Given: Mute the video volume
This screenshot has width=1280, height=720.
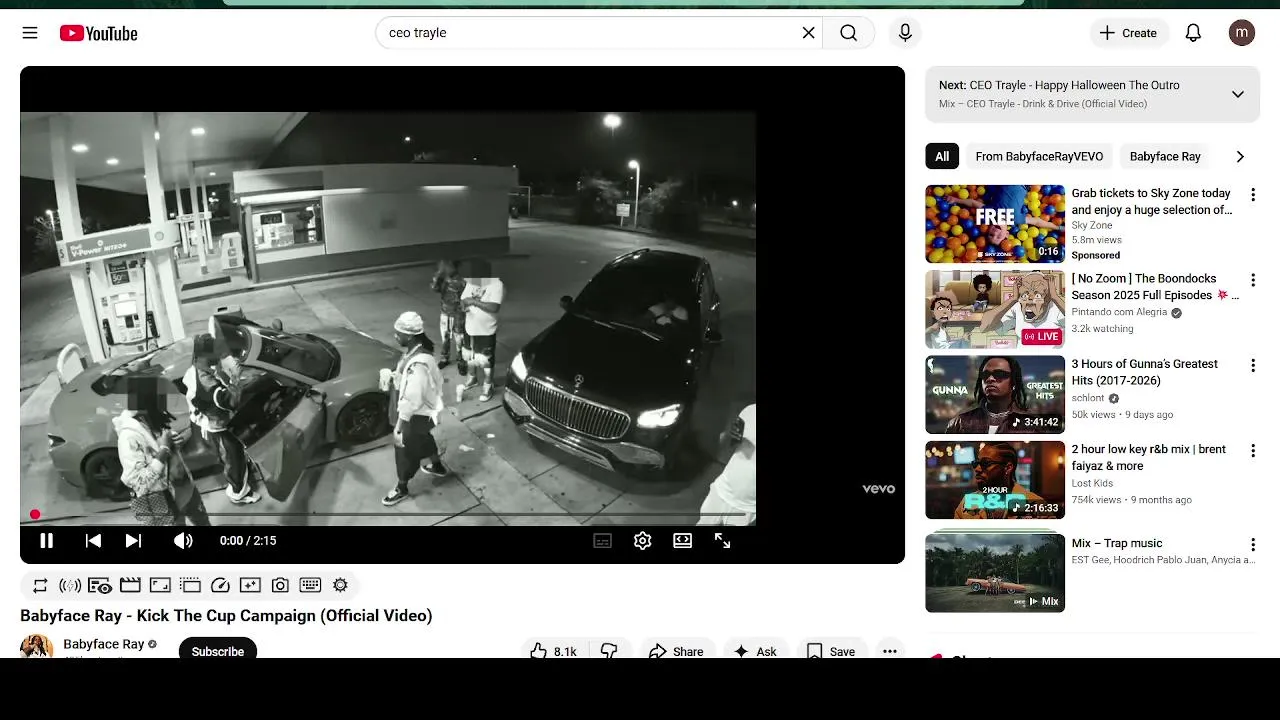Looking at the screenshot, I should point(183,540).
